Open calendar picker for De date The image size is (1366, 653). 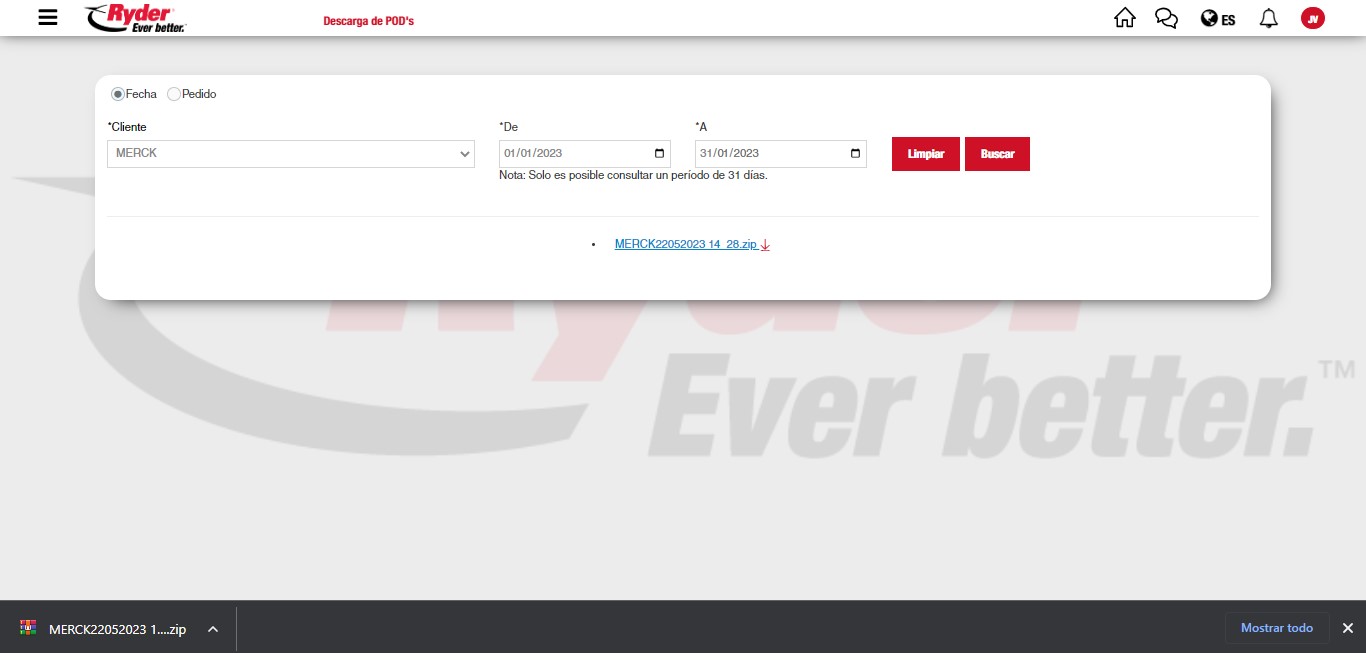click(x=659, y=154)
